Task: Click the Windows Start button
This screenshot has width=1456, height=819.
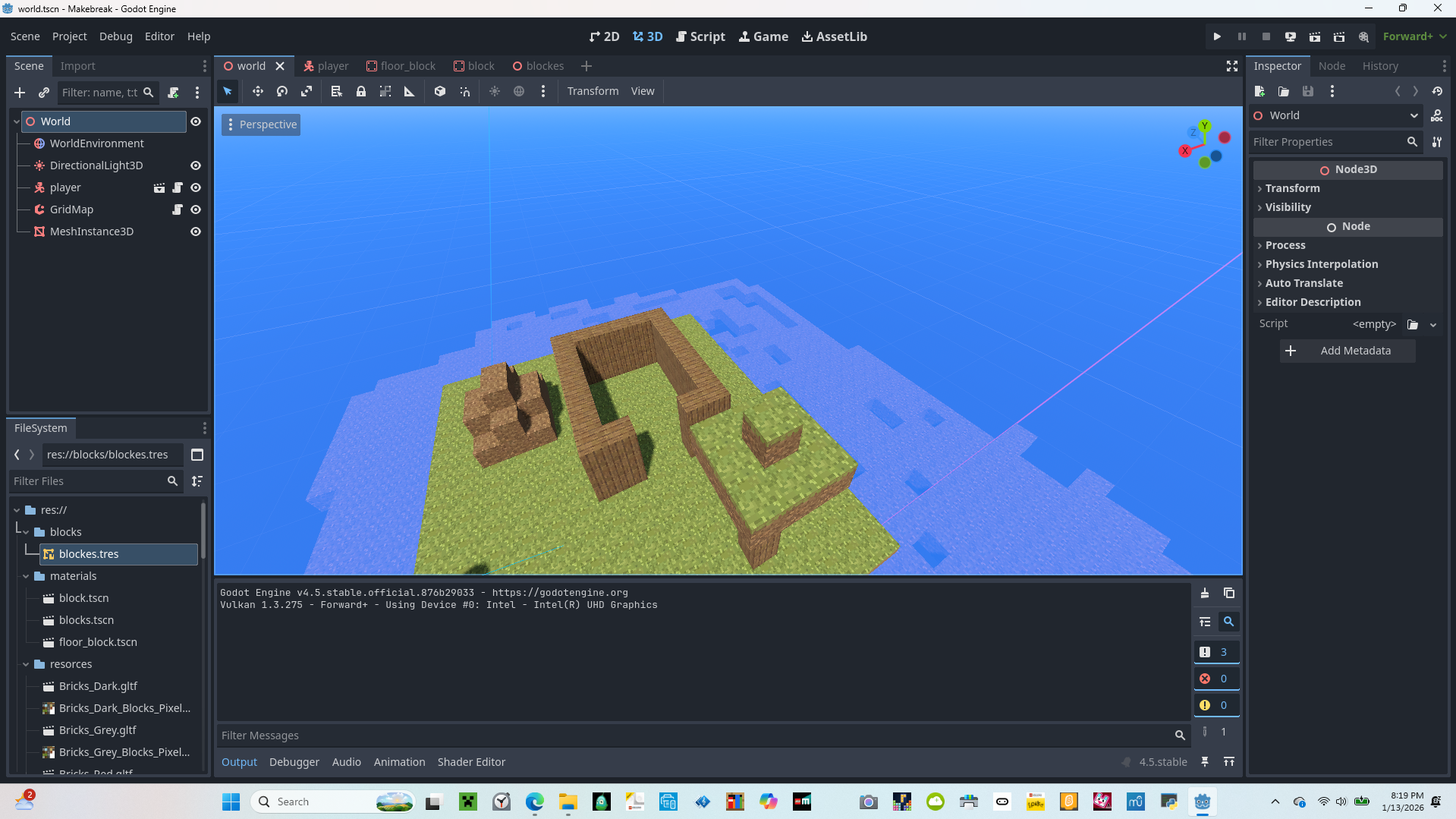Action: [x=231, y=802]
